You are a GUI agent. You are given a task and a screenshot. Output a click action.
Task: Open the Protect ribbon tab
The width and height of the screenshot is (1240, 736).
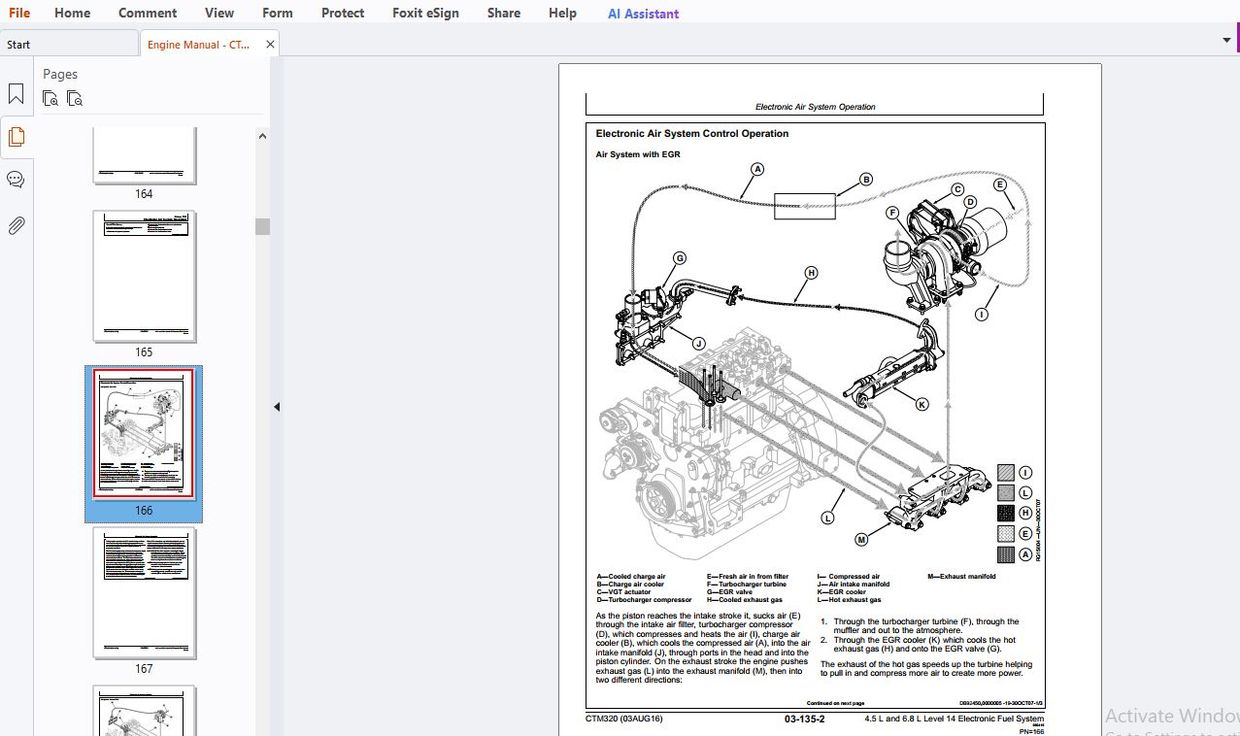343,13
